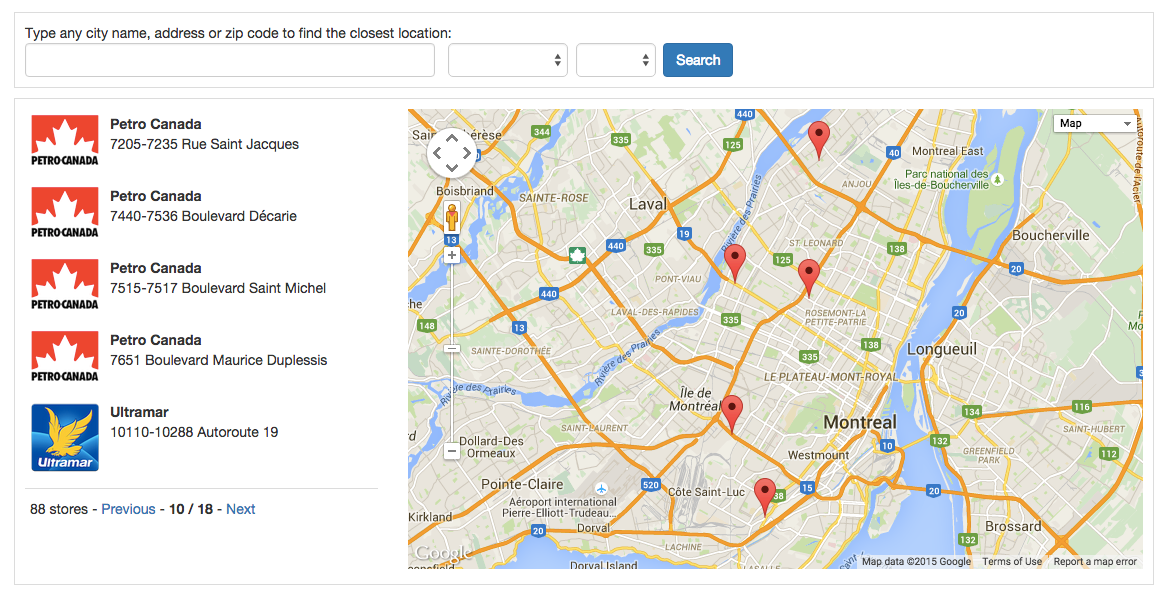Click the blue Search button
The height and width of the screenshot is (604, 1174).
(698, 60)
